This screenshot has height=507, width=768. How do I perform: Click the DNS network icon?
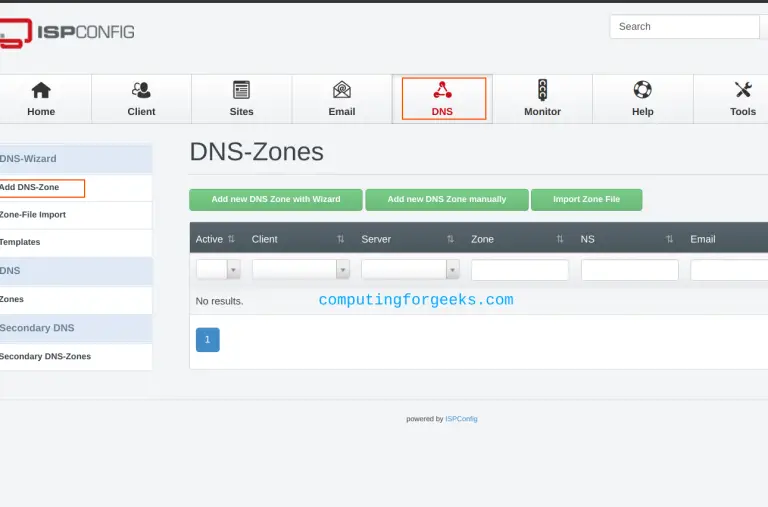coord(442,90)
